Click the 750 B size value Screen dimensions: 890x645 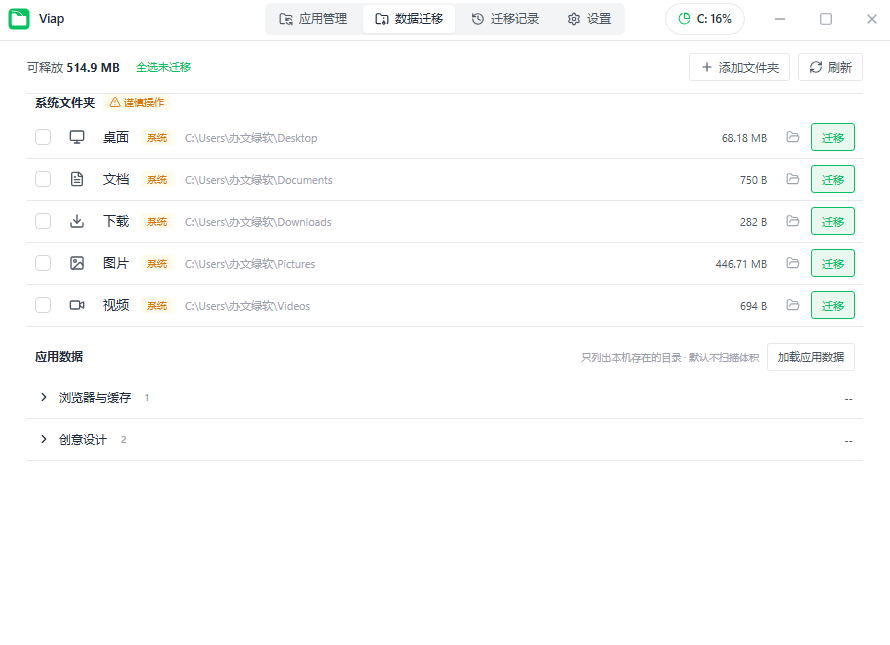753,180
